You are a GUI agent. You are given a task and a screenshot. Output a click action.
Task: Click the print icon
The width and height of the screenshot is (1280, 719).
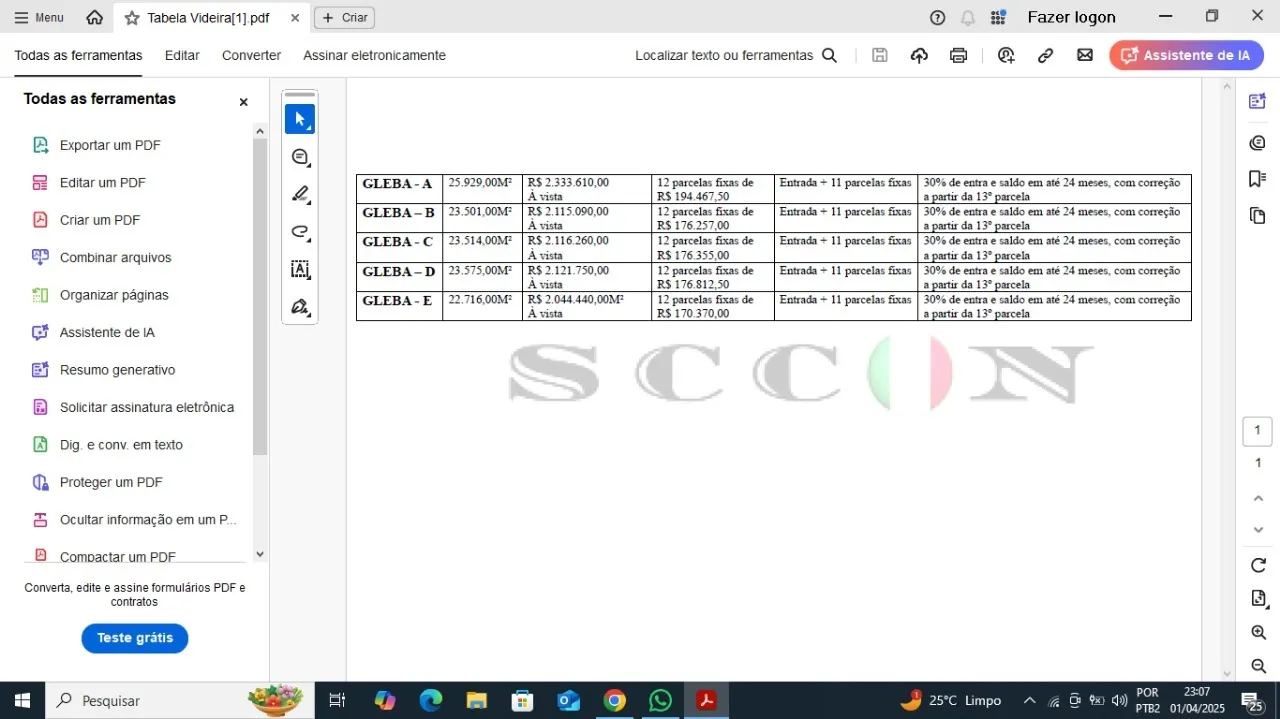click(x=958, y=56)
